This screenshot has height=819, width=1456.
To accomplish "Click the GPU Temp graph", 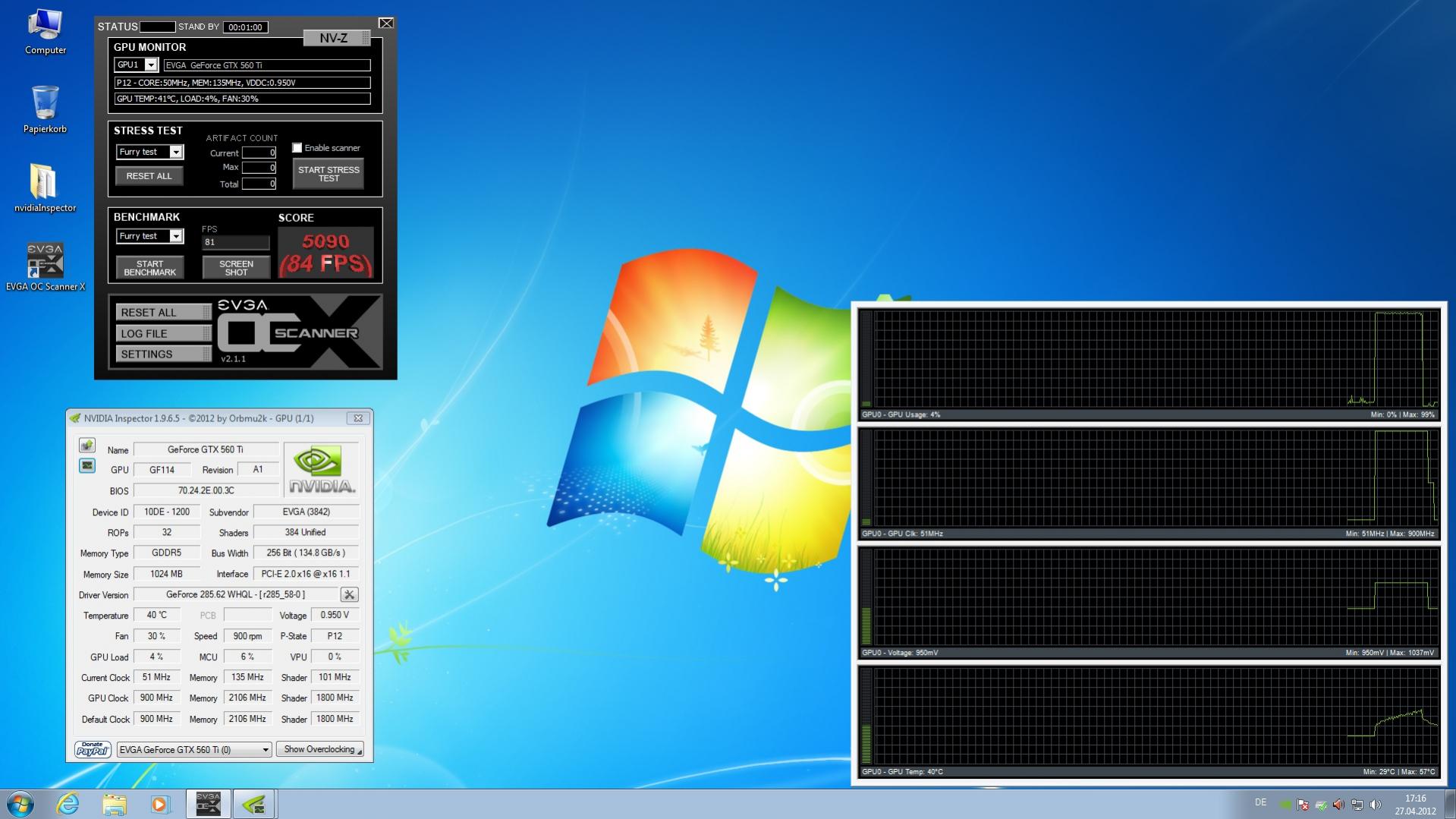I will (1149, 722).
